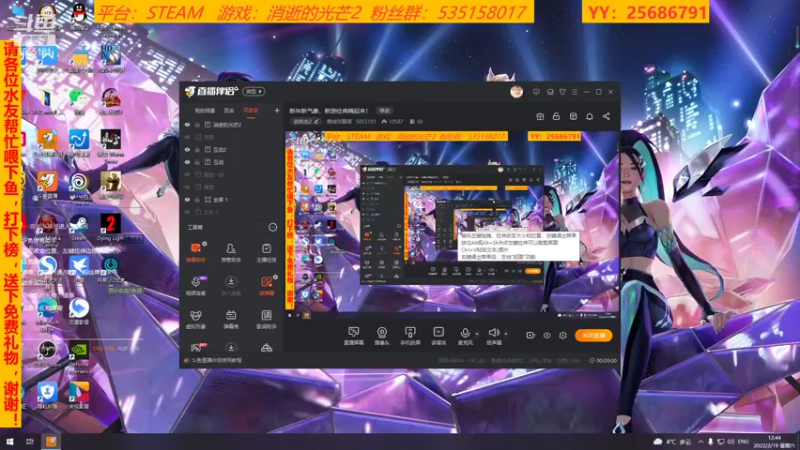Image resolution: width=800 pixels, height=450 pixels.
Task: Click the record video icon beside the go-live button
Action: point(531,335)
